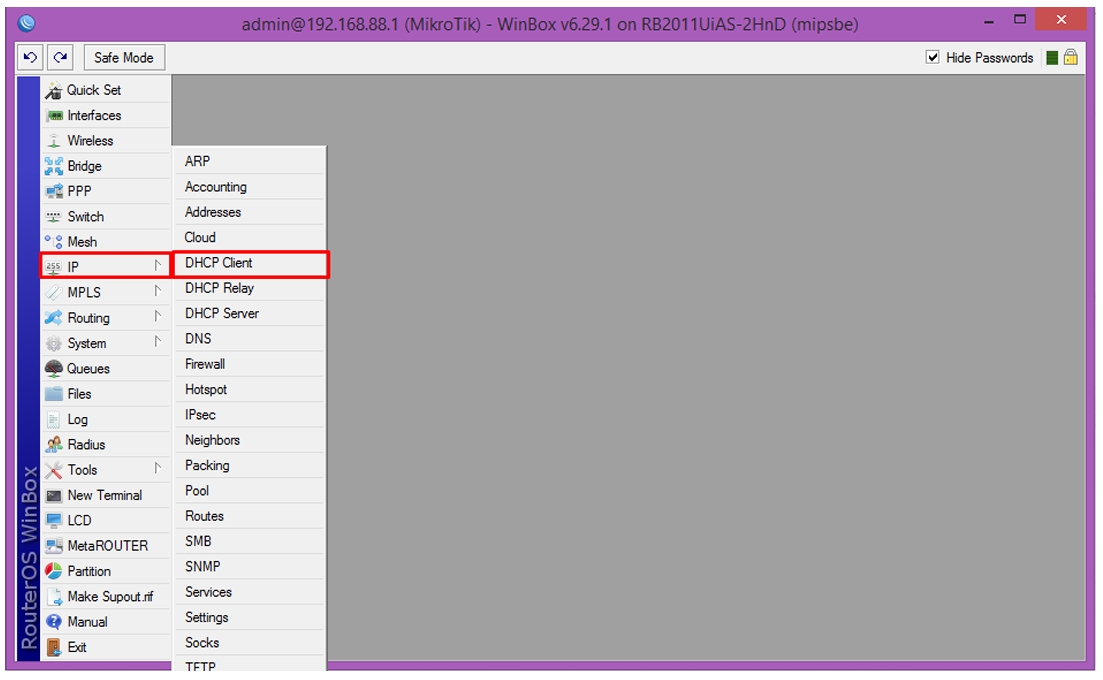
Task: Expand the Routing submenu arrow
Action: click(158, 317)
